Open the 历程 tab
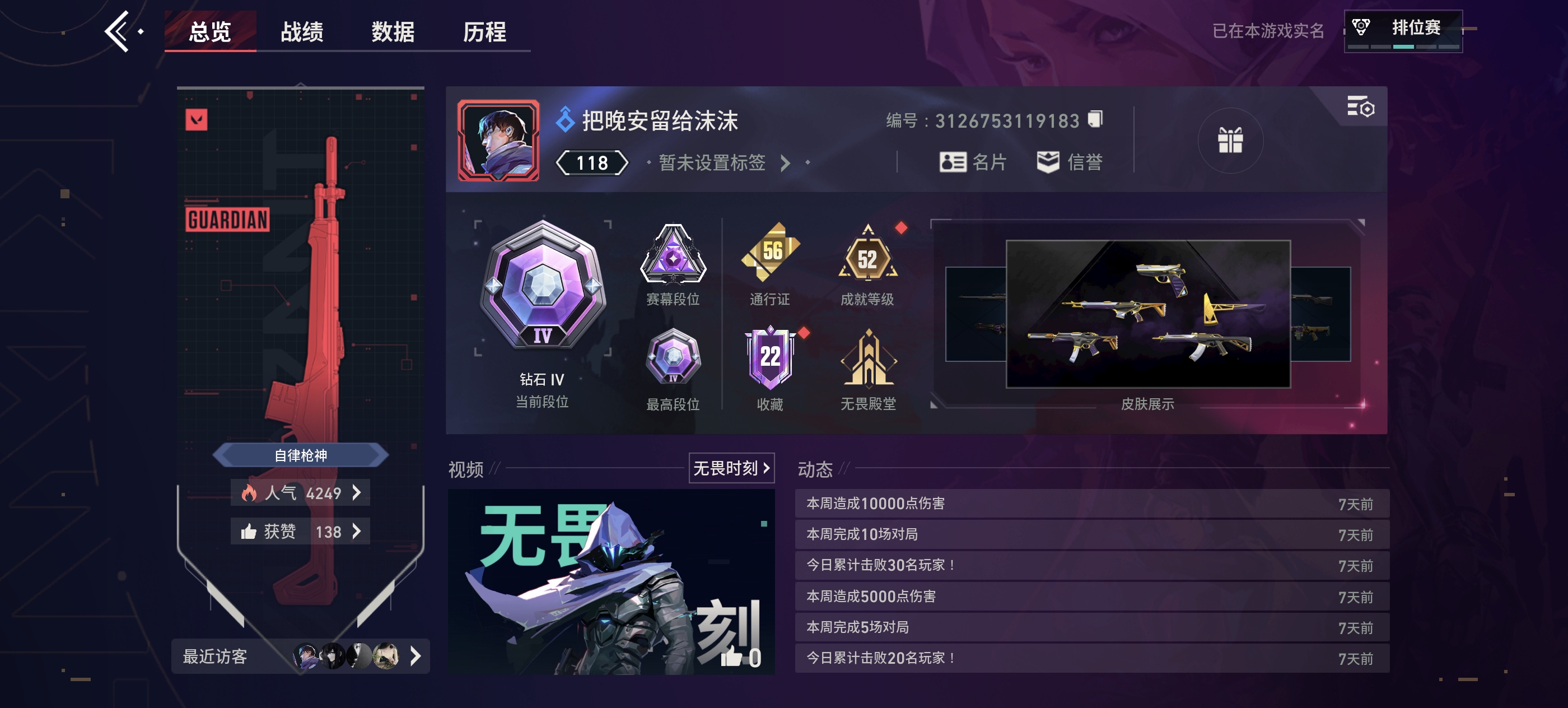1568x708 pixels. tap(484, 32)
